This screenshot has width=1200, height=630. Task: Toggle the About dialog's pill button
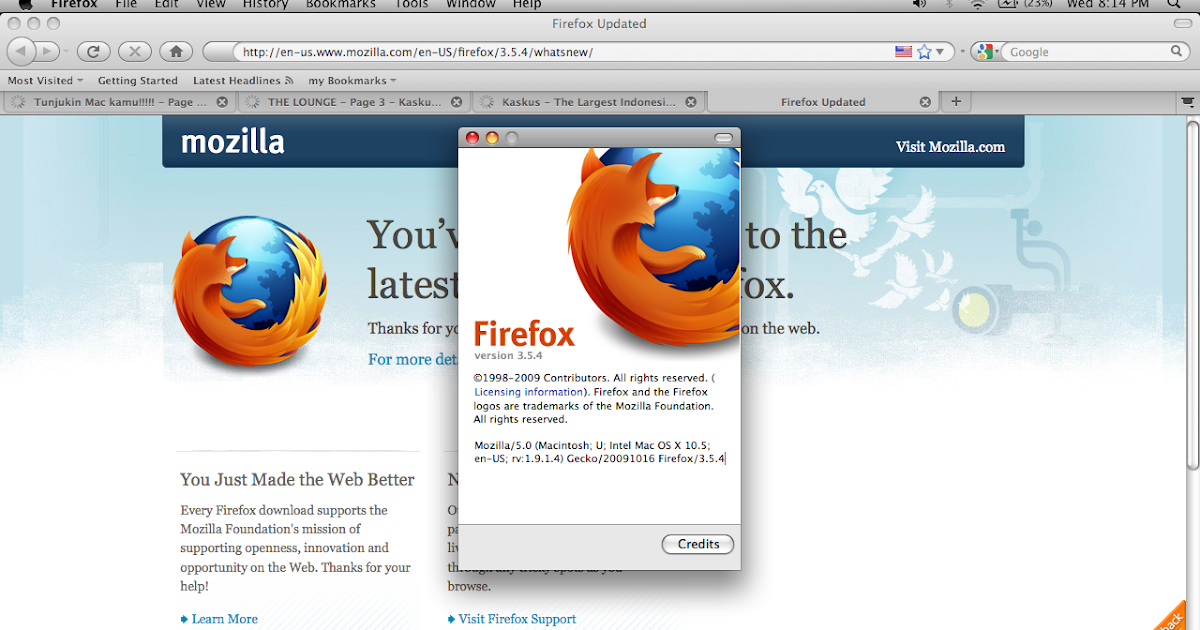(723, 138)
